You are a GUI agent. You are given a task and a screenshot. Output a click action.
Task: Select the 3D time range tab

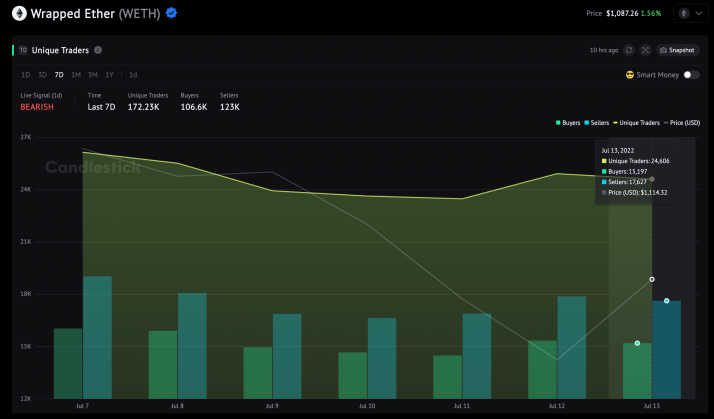[42, 75]
